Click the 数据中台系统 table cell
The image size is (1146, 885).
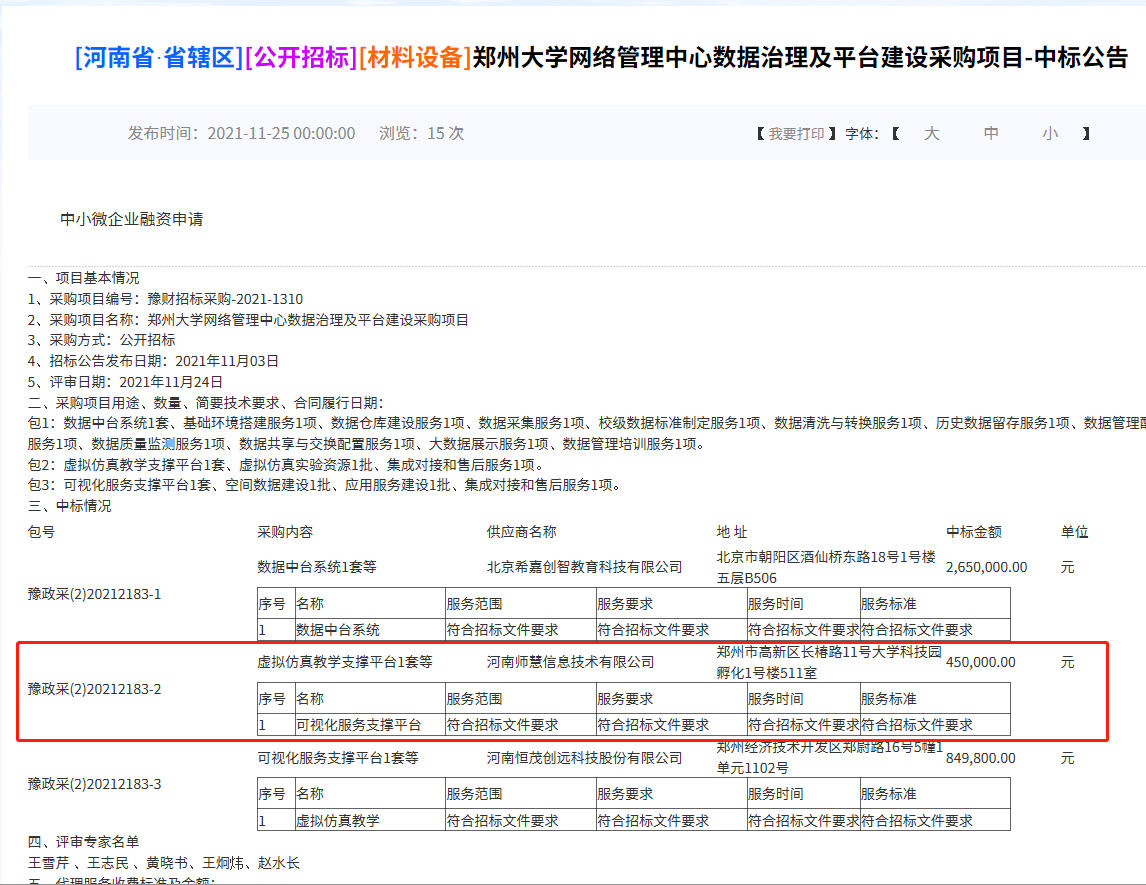coord(338,630)
